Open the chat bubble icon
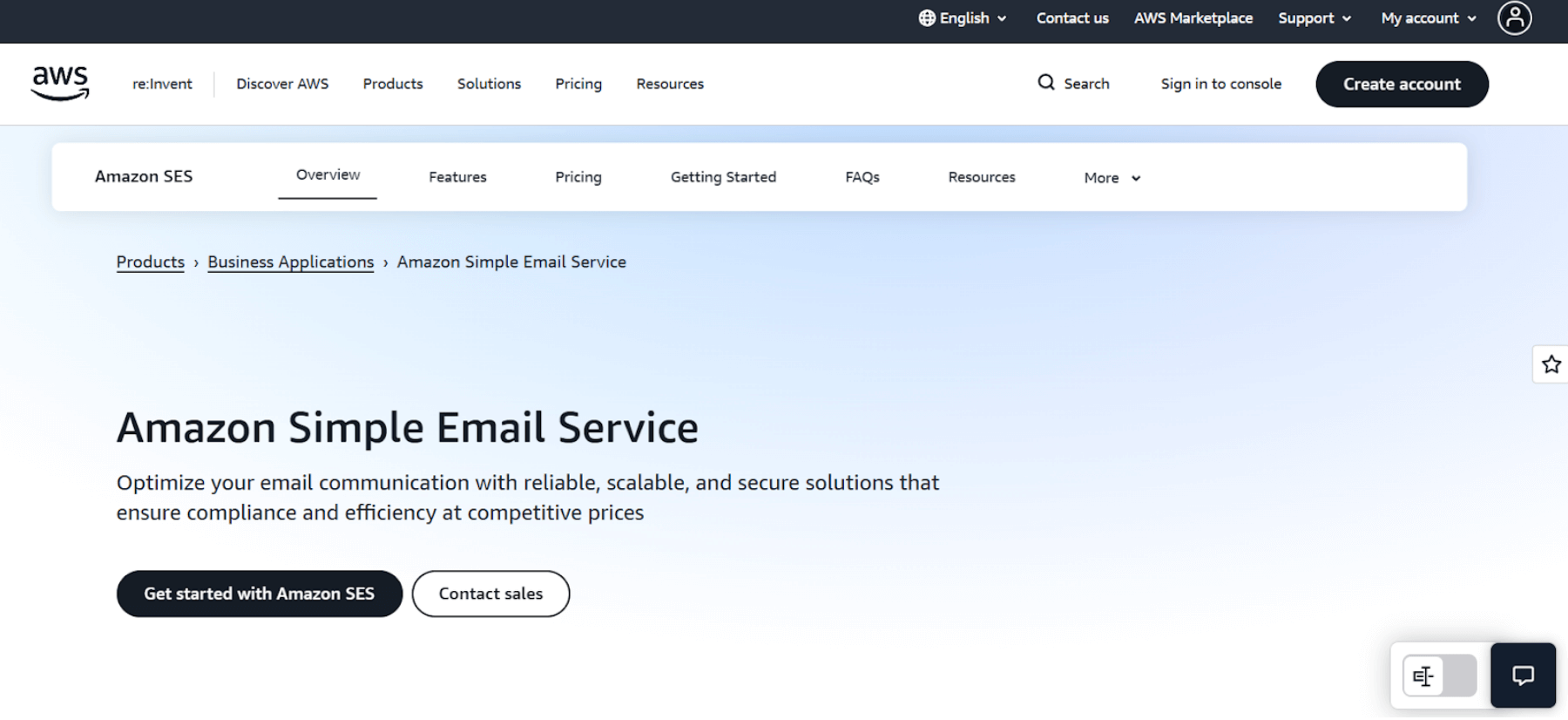 1522,676
